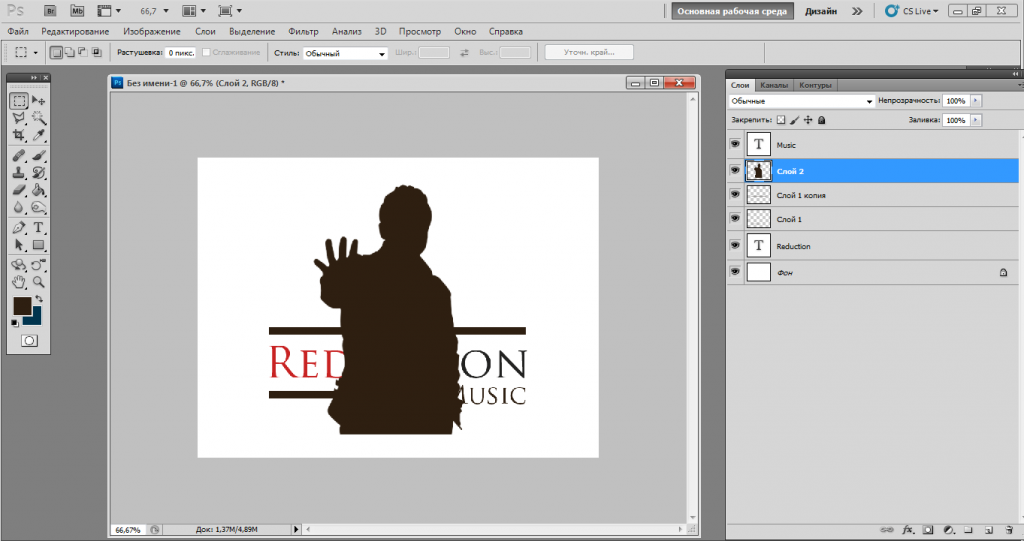
Task: Select the Eyedropper tool
Action: [x=39, y=135]
